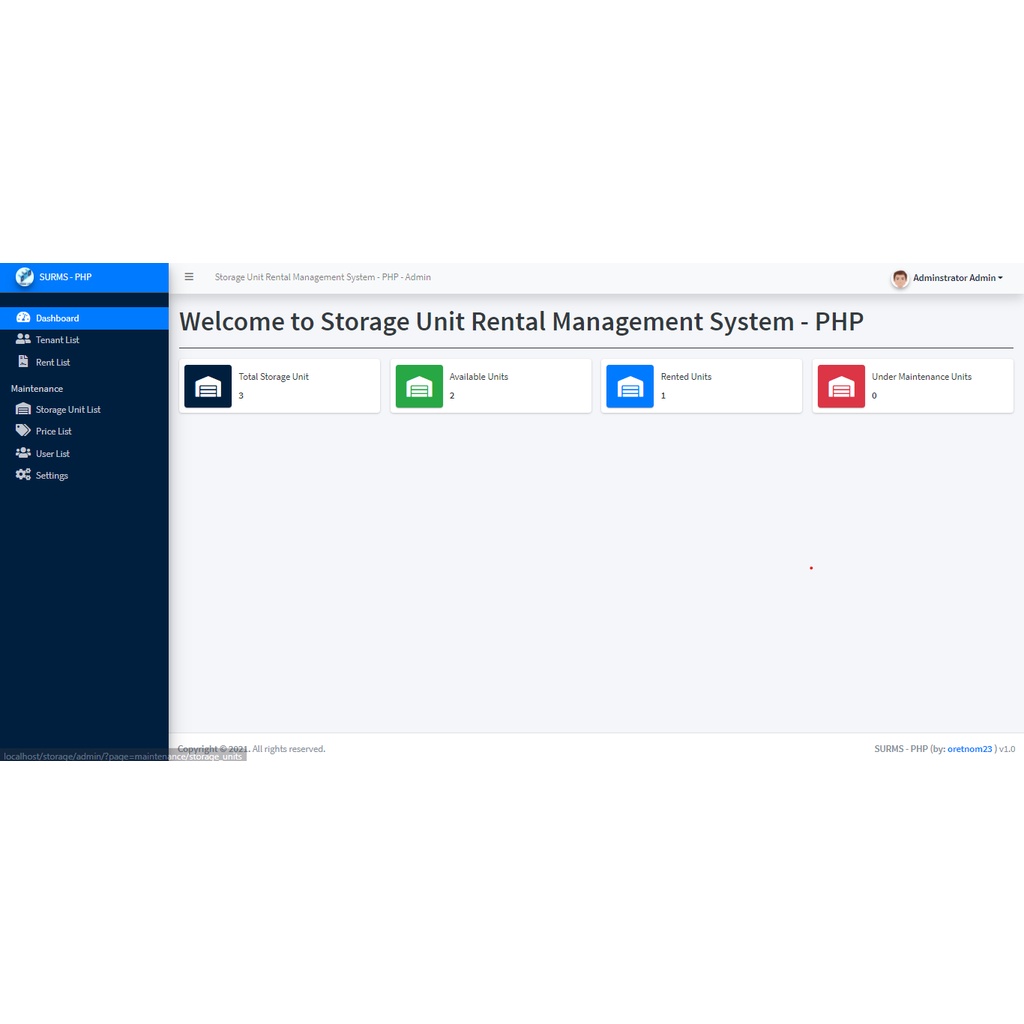Image resolution: width=1024 pixels, height=1024 pixels.
Task: Select the Price List tag icon
Action: 22,431
